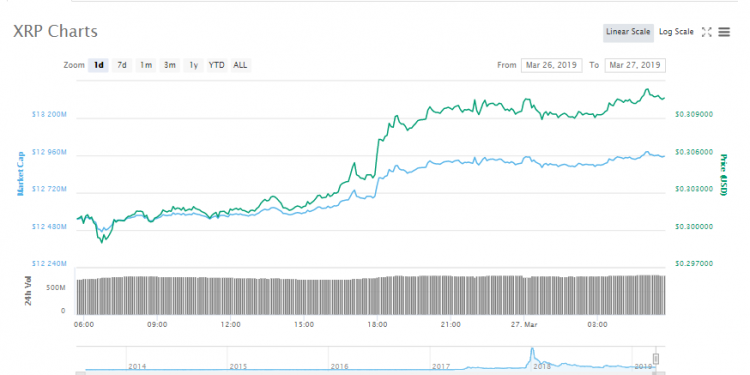Click the 27. Mar time axis label
The width and height of the screenshot is (750, 375).
coord(524,325)
